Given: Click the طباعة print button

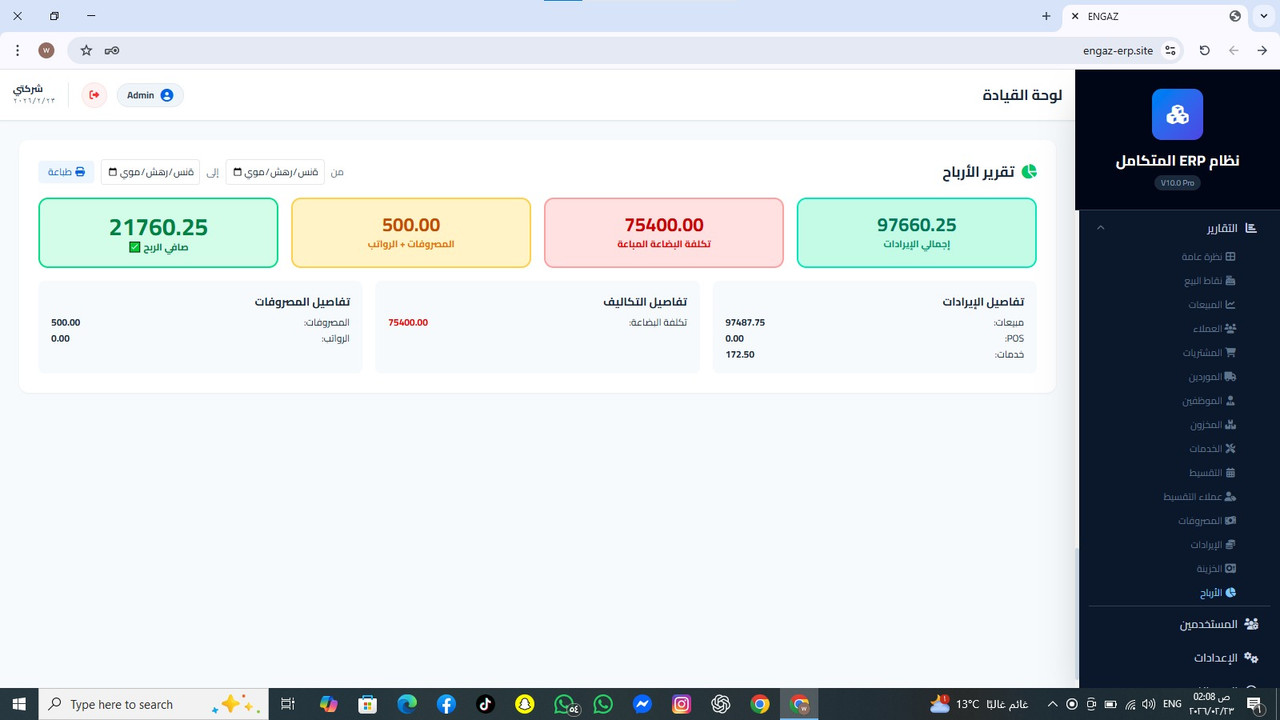Looking at the screenshot, I should 66,171.
